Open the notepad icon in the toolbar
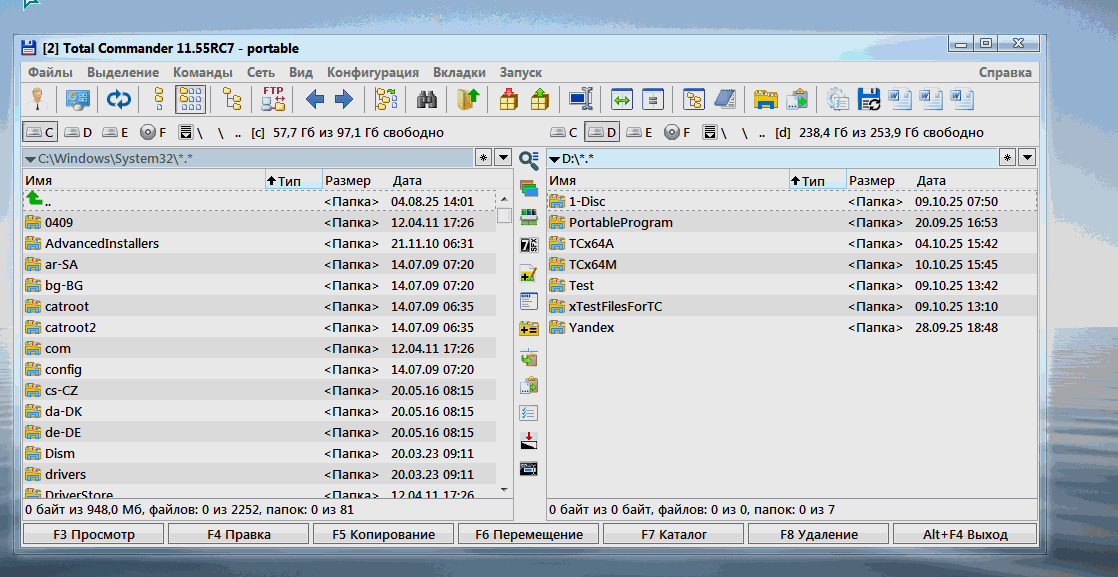The height and width of the screenshot is (577, 1118). (x=724, y=100)
